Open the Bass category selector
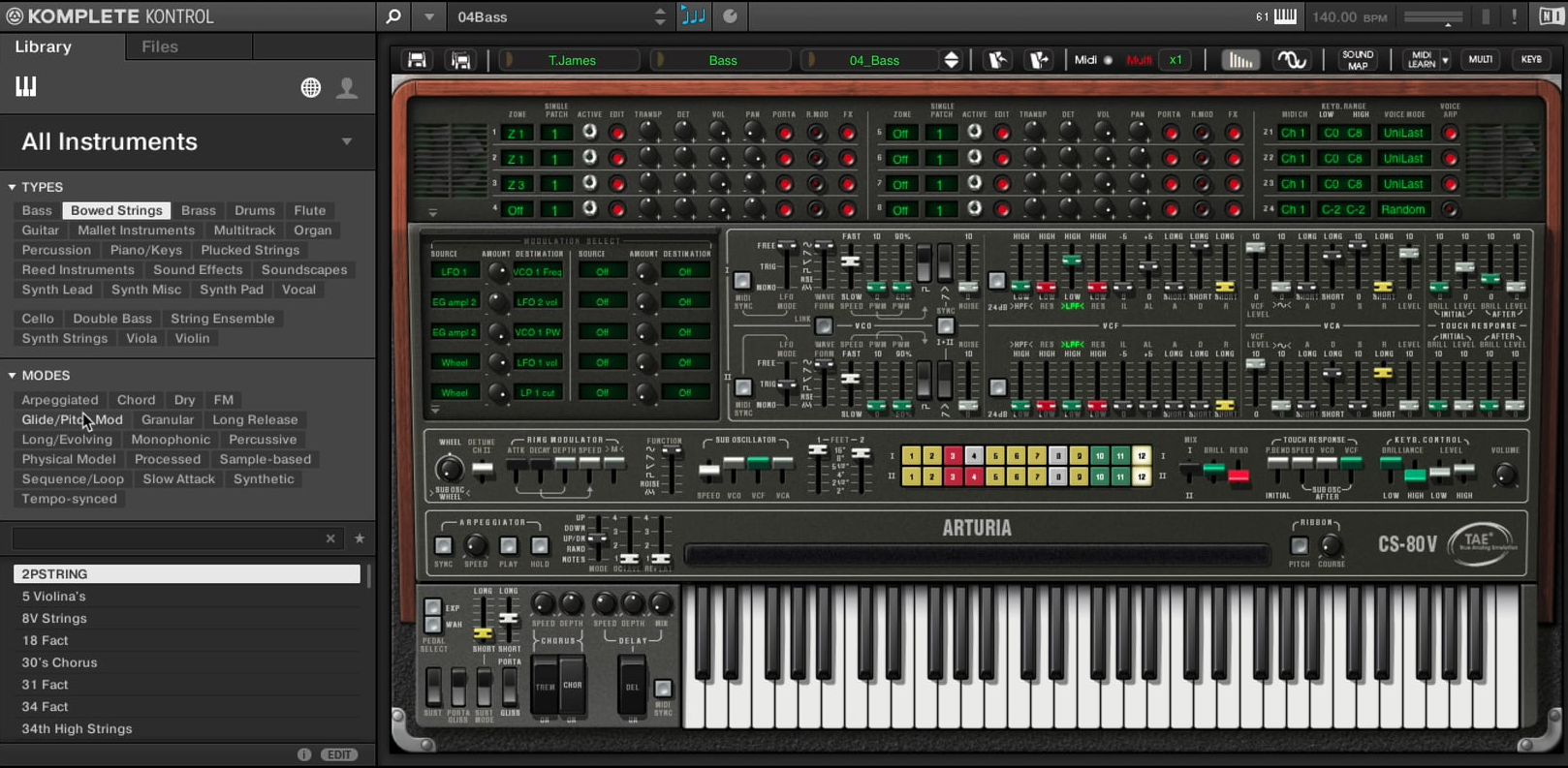This screenshot has width=1568, height=768. coord(722,60)
